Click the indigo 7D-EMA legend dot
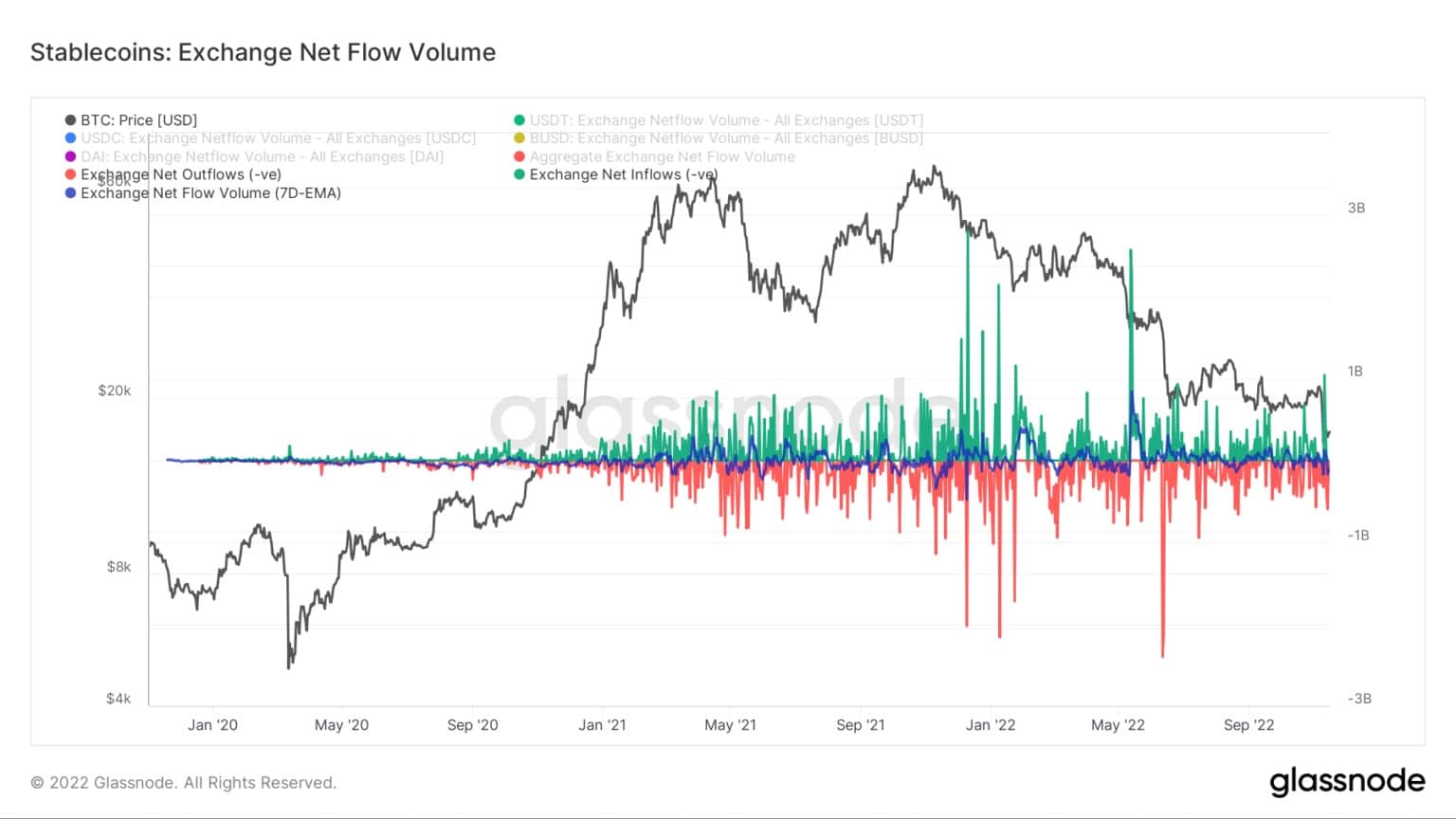The image size is (1456, 819). [x=70, y=192]
